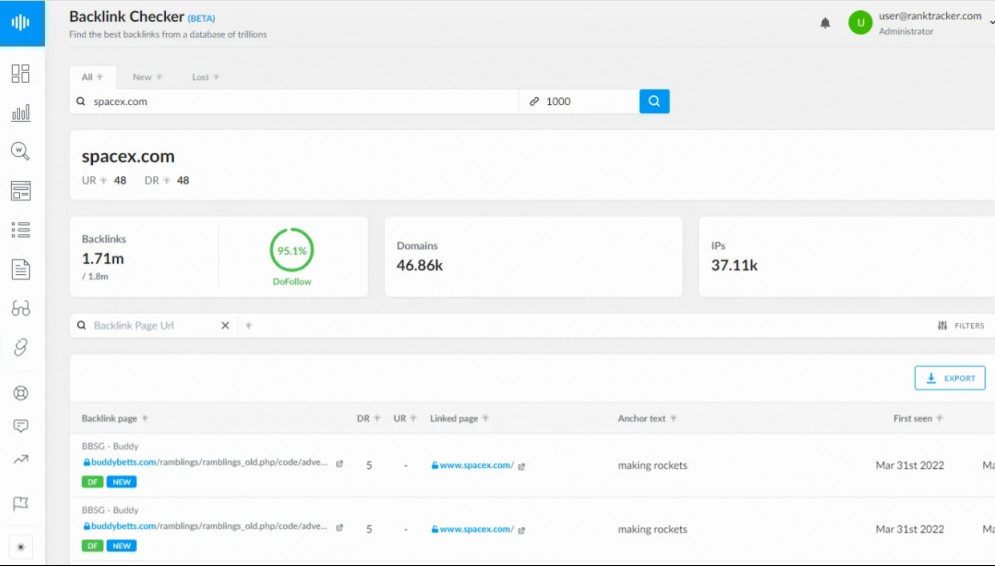Open external link icon of first buddybetts row
995x566 pixels.
click(x=339, y=464)
